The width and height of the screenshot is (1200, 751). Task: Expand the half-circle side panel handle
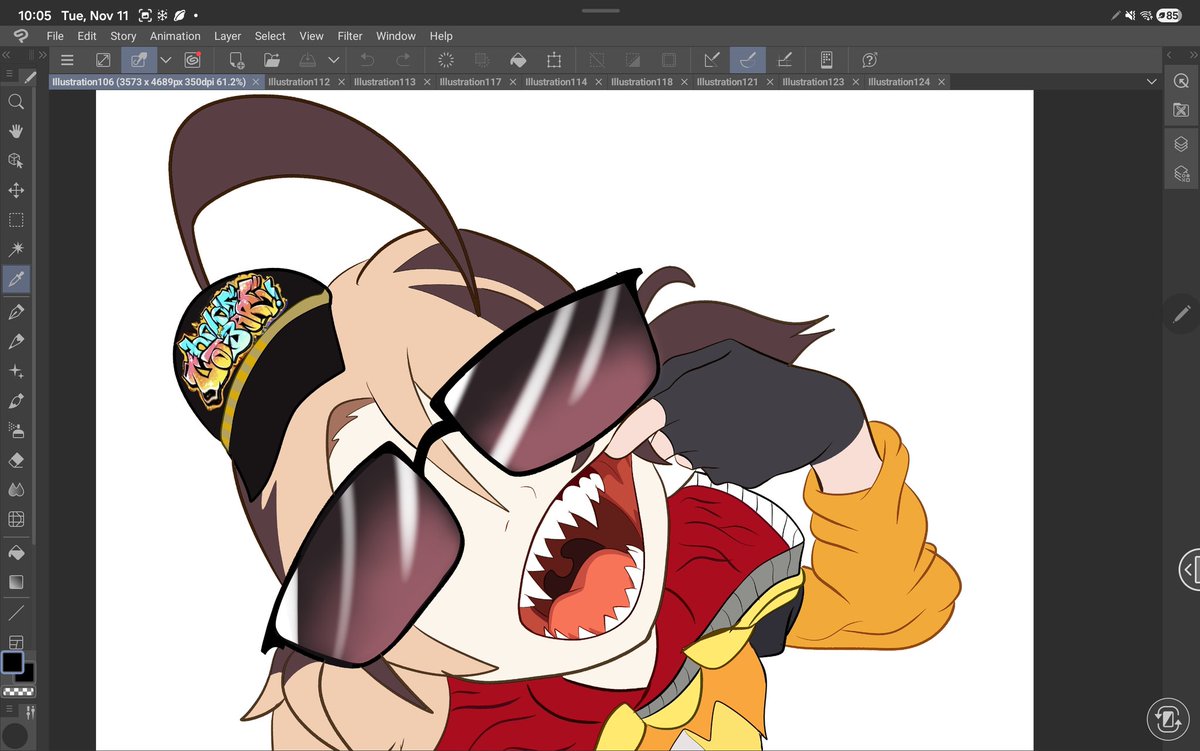tap(1189, 570)
